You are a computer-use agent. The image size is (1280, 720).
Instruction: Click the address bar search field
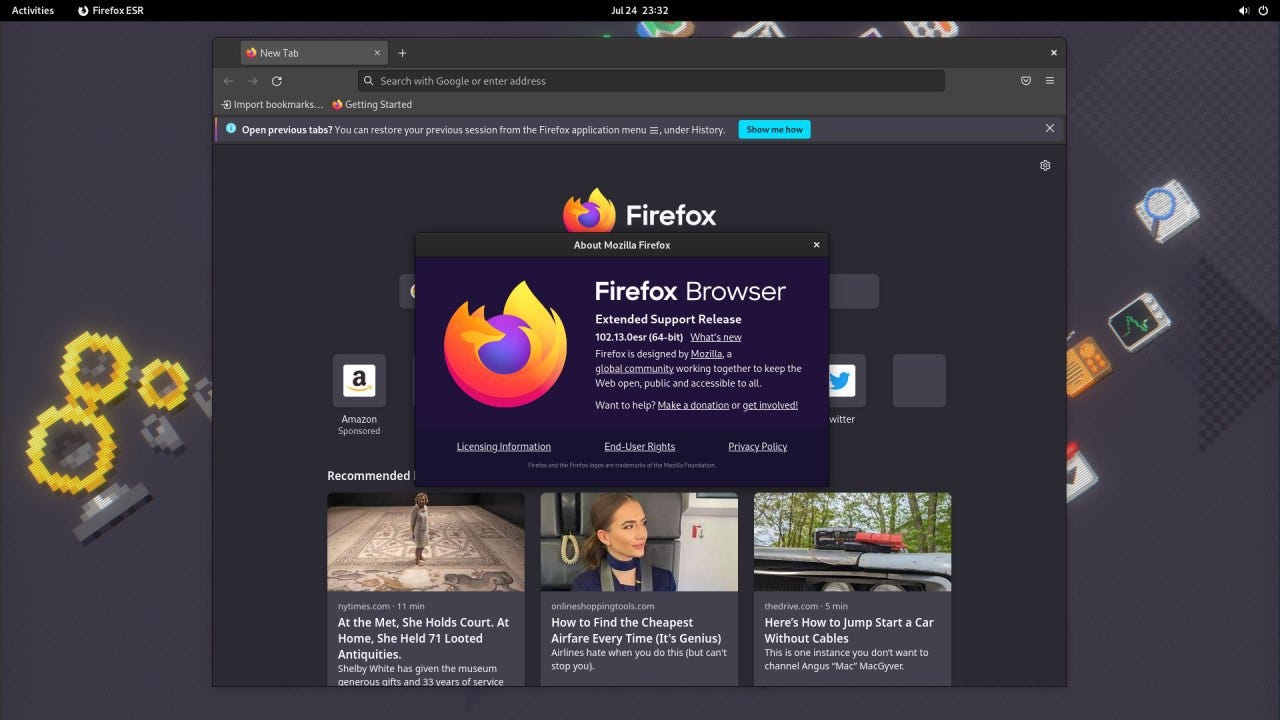point(651,81)
